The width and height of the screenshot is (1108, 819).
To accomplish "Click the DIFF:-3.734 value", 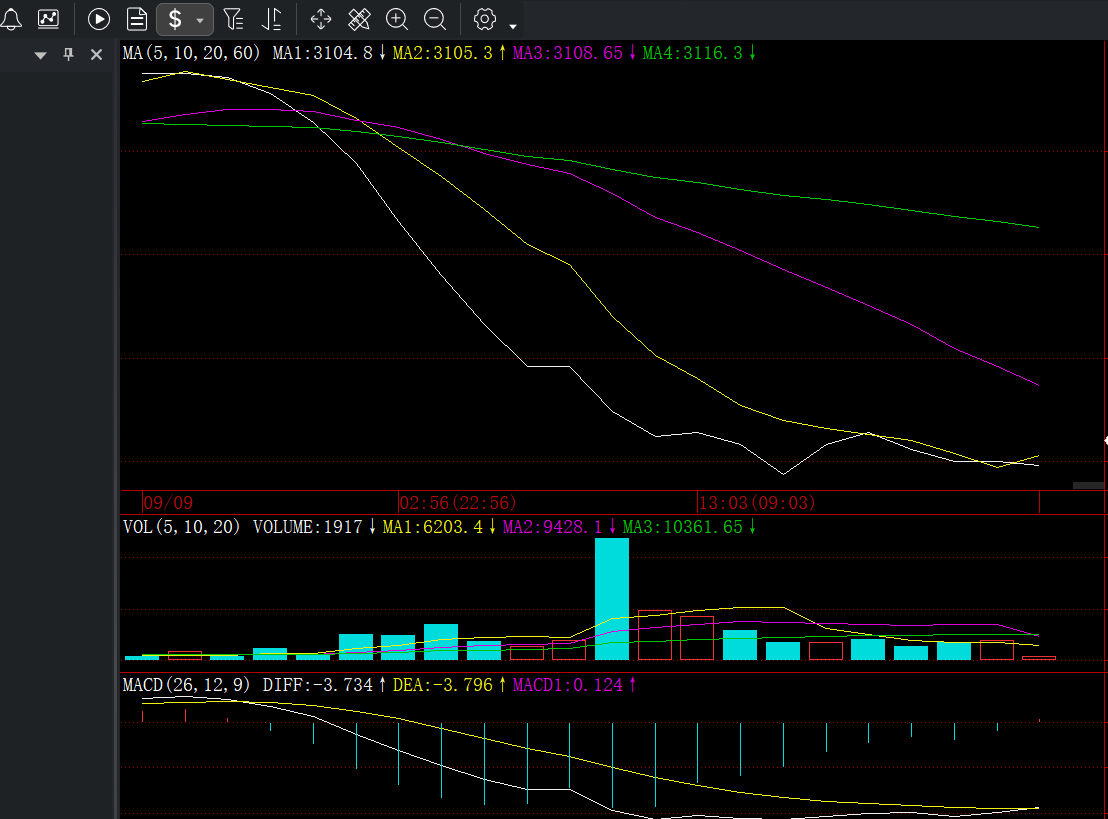I will coord(317,685).
